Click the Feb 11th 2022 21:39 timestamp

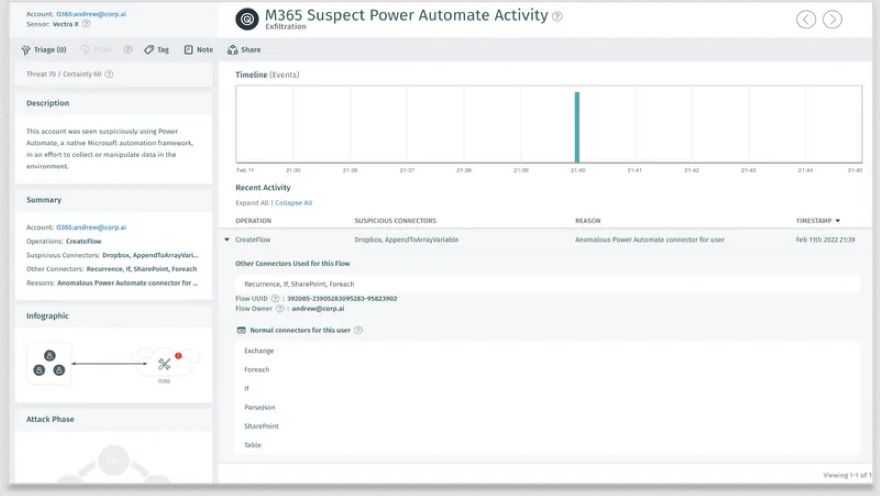pyautogui.click(x=825, y=240)
